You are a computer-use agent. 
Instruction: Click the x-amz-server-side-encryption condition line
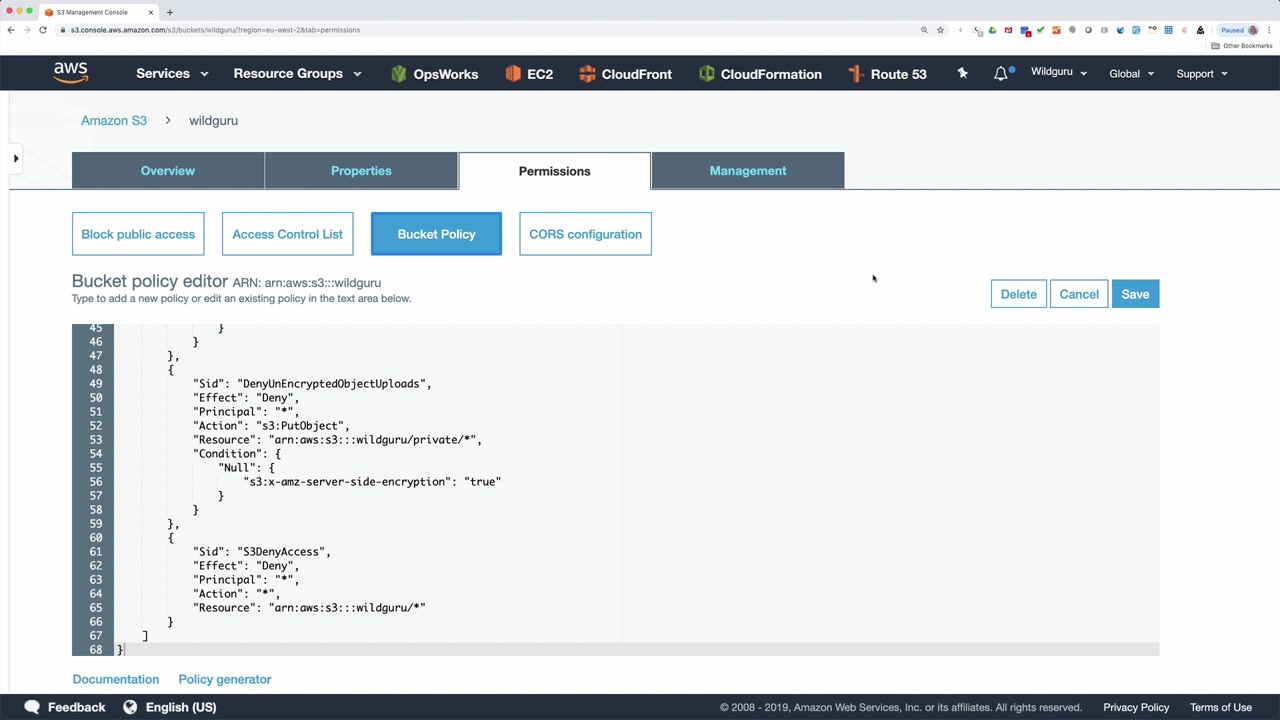pos(372,482)
